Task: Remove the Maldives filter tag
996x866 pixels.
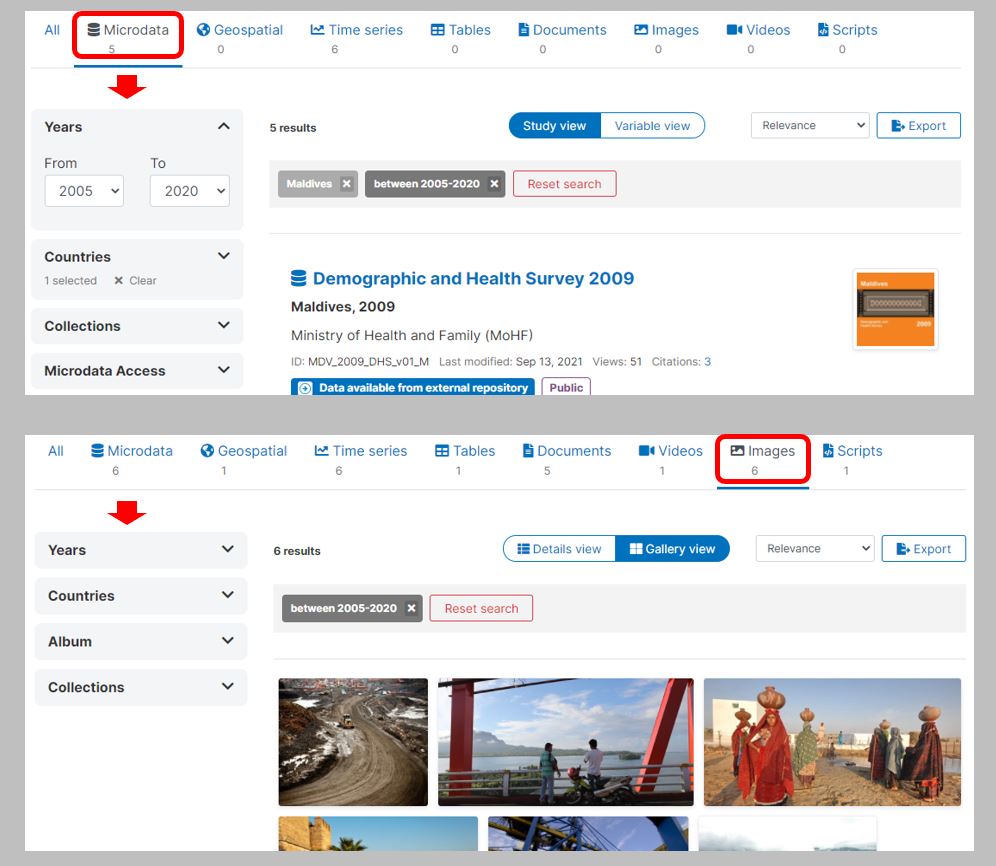Action: tap(346, 184)
